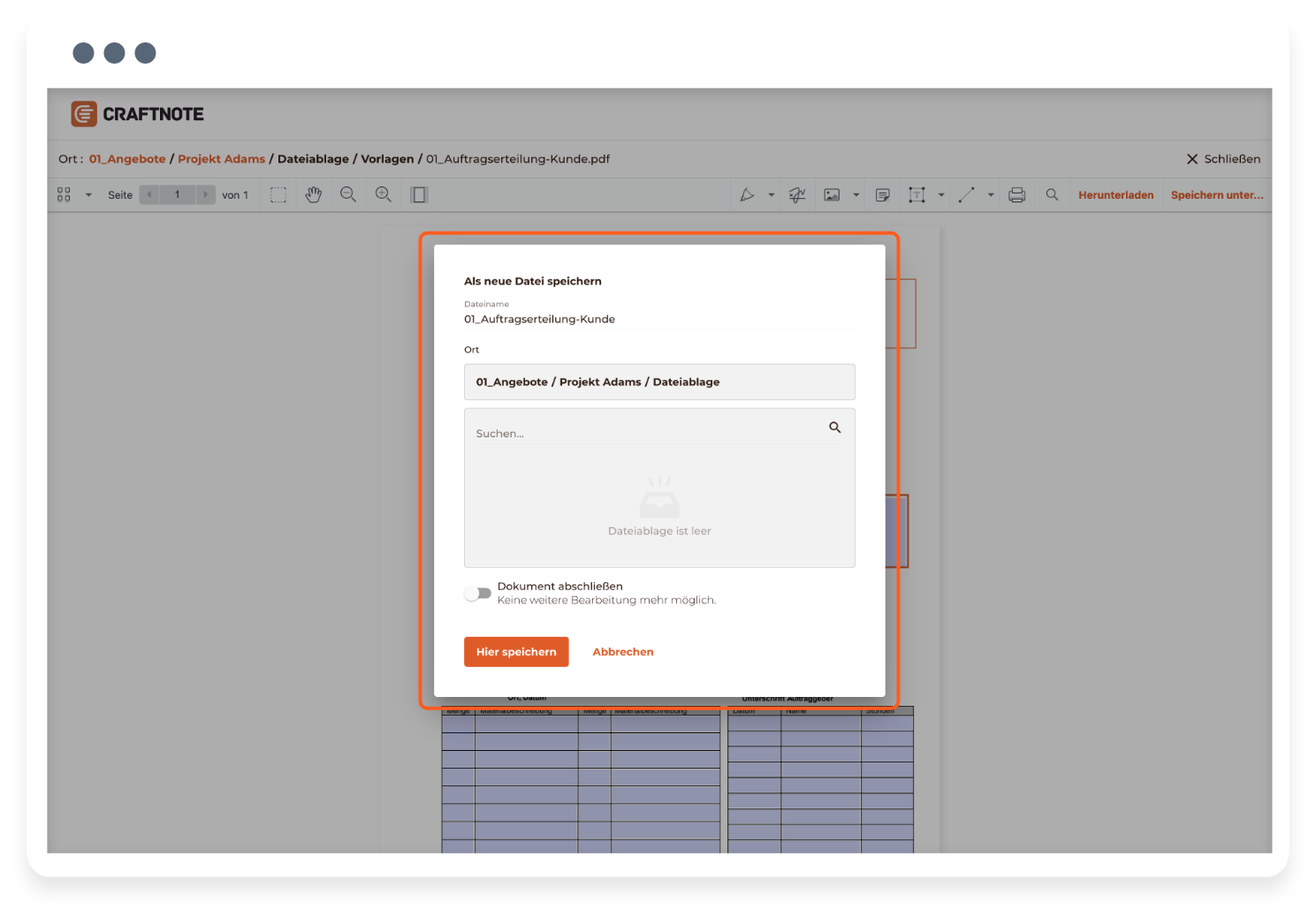
Task: Click the zoom out magnifier
Action: click(348, 195)
